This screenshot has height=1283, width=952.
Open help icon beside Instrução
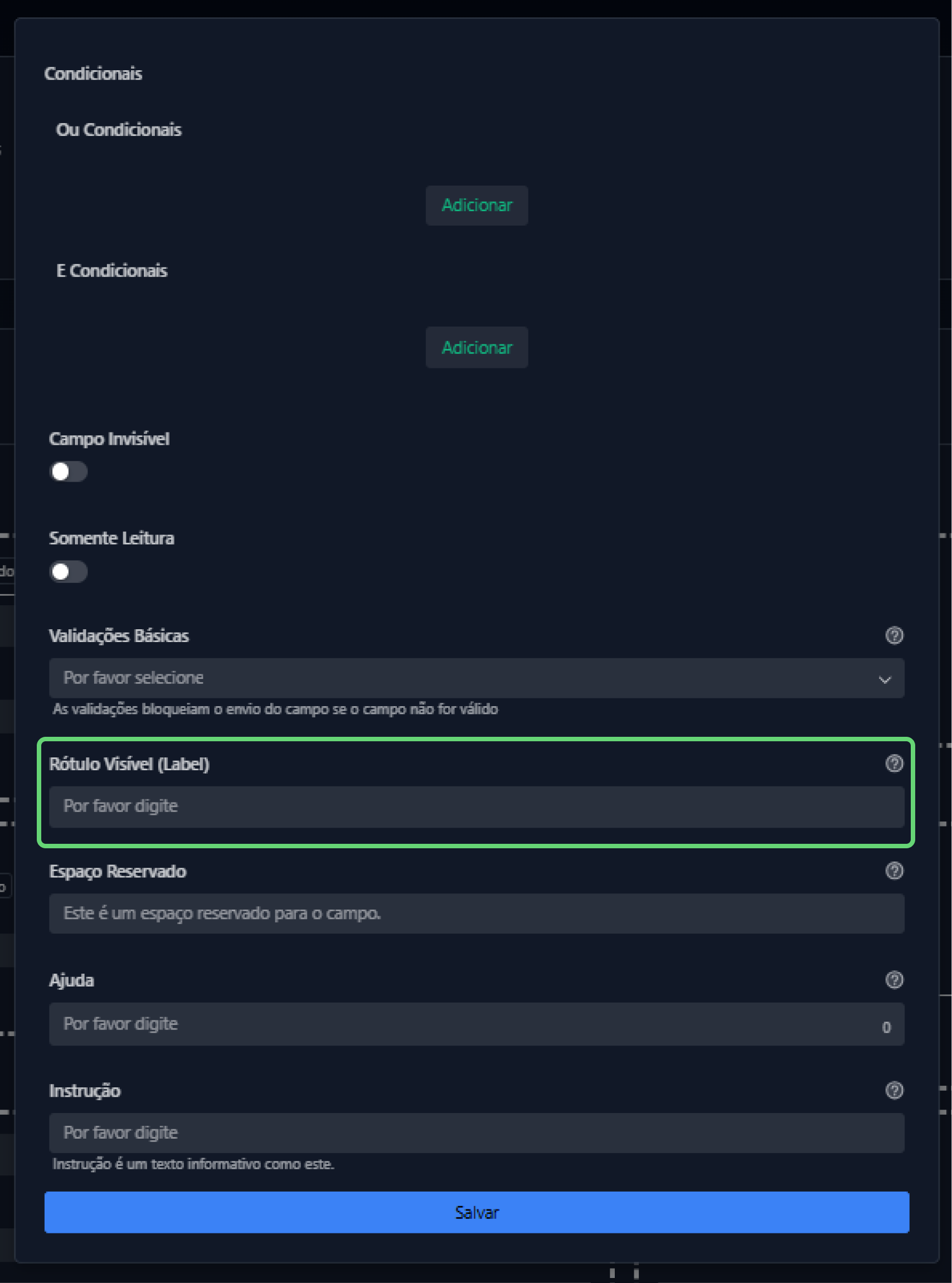pos(894,1090)
